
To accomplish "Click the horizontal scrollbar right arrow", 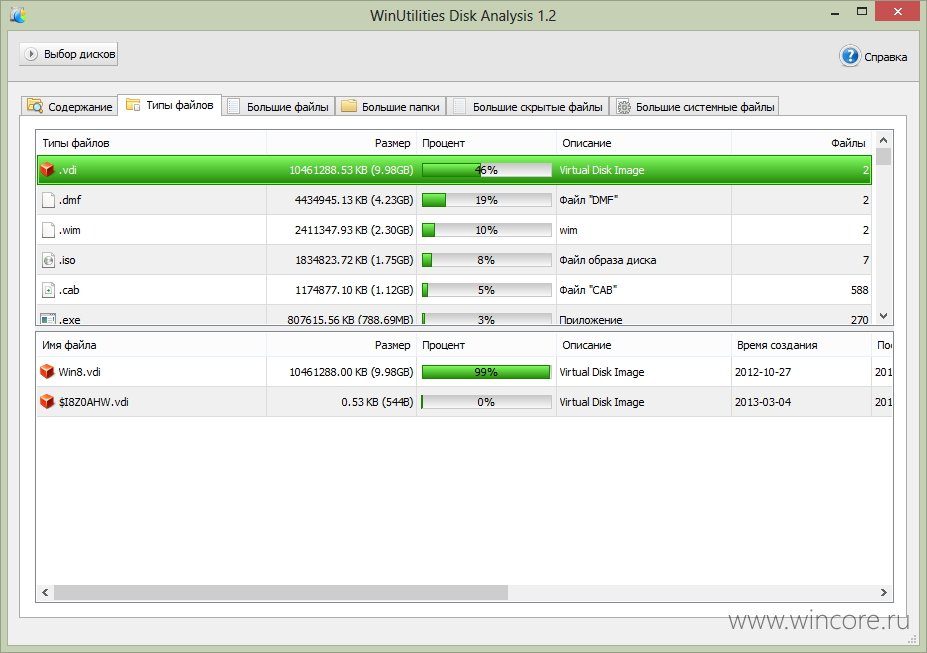I will [x=883, y=592].
